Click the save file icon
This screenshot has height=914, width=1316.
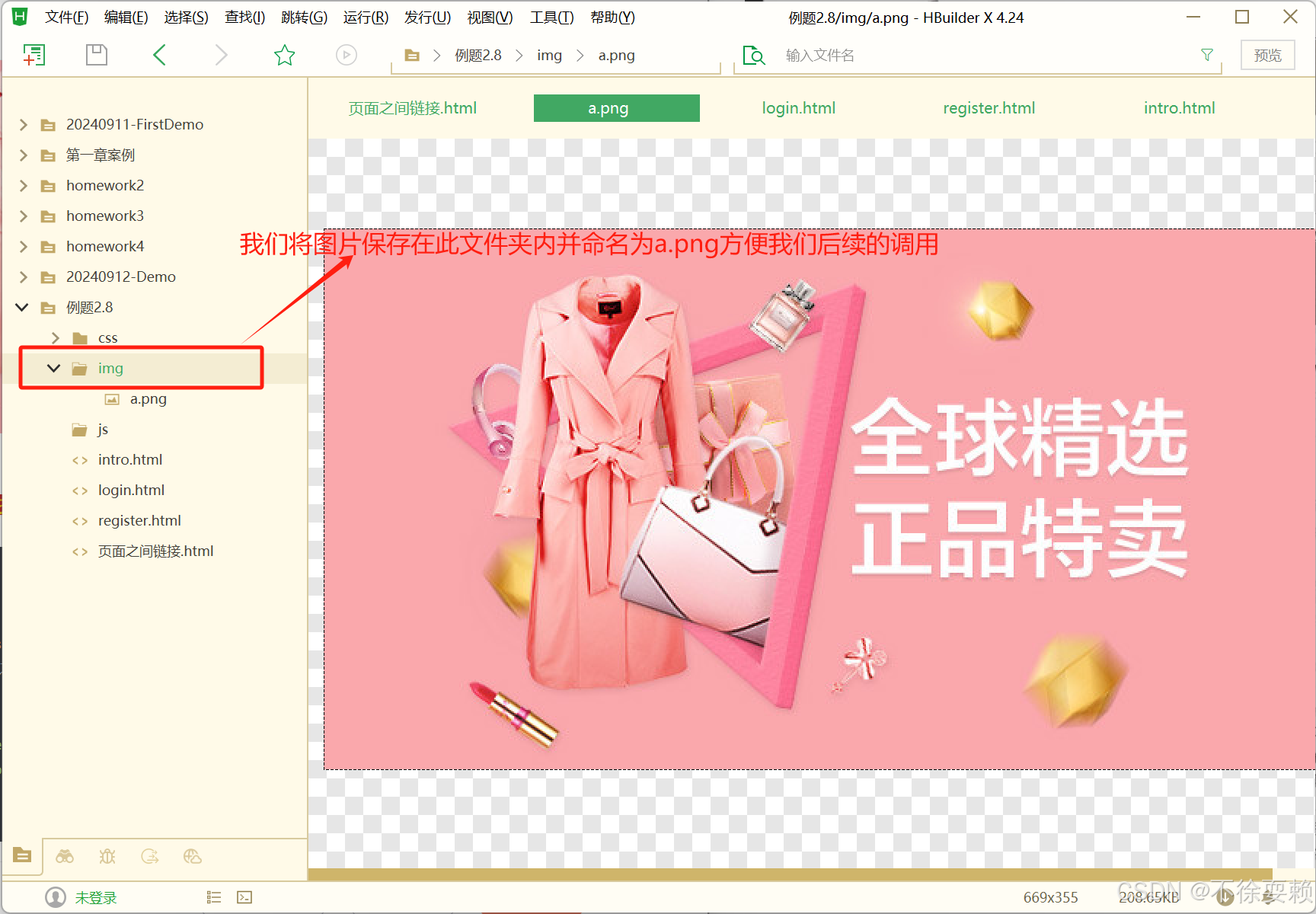click(97, 55)
